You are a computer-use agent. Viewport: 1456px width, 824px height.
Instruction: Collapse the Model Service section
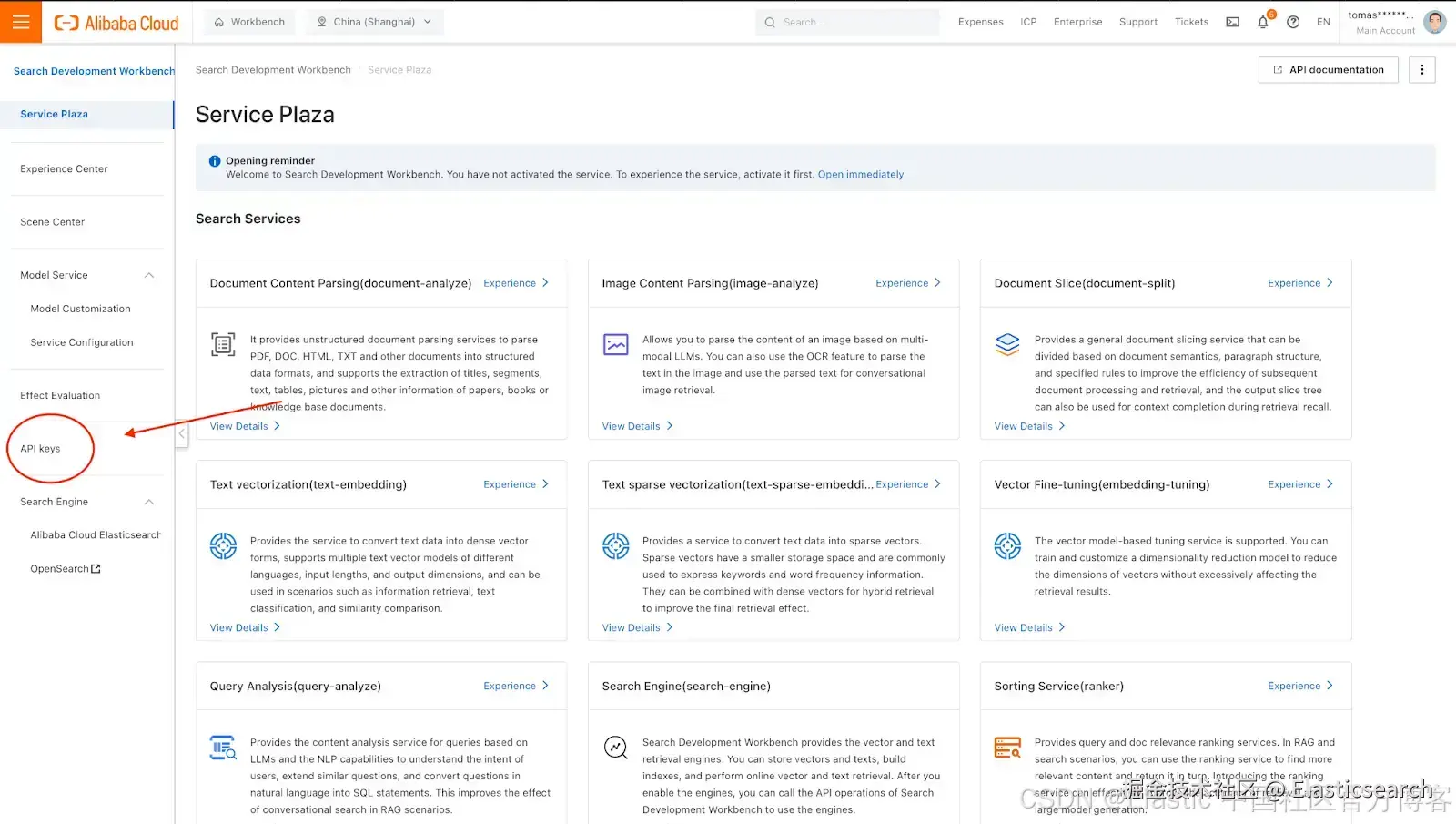(x=149, y=275)
